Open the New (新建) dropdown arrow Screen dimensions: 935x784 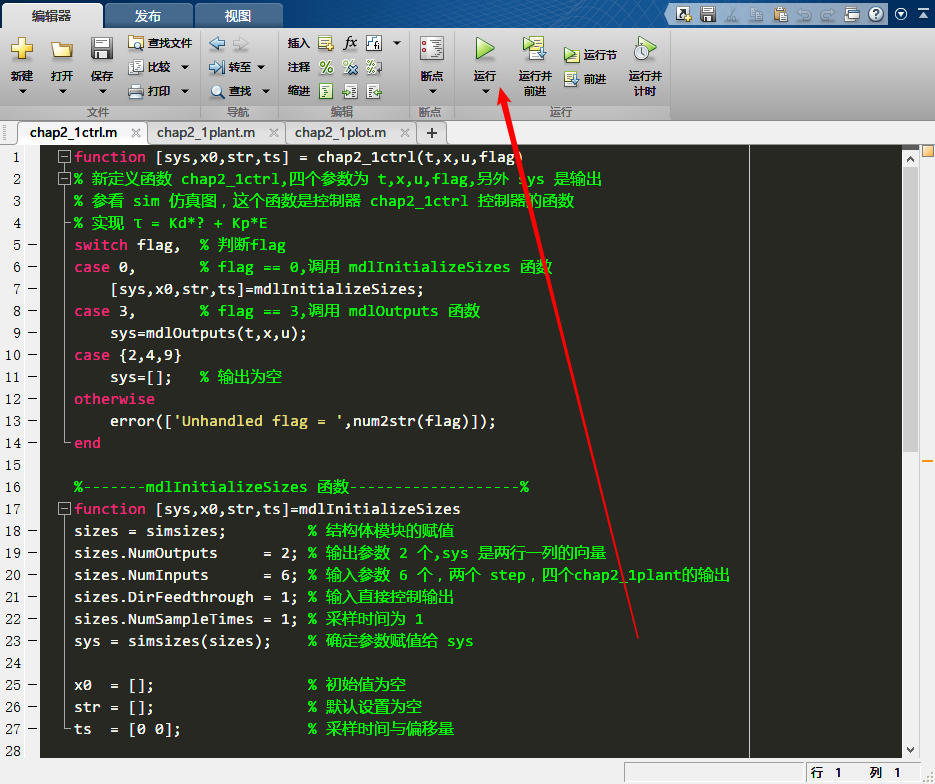23,92
